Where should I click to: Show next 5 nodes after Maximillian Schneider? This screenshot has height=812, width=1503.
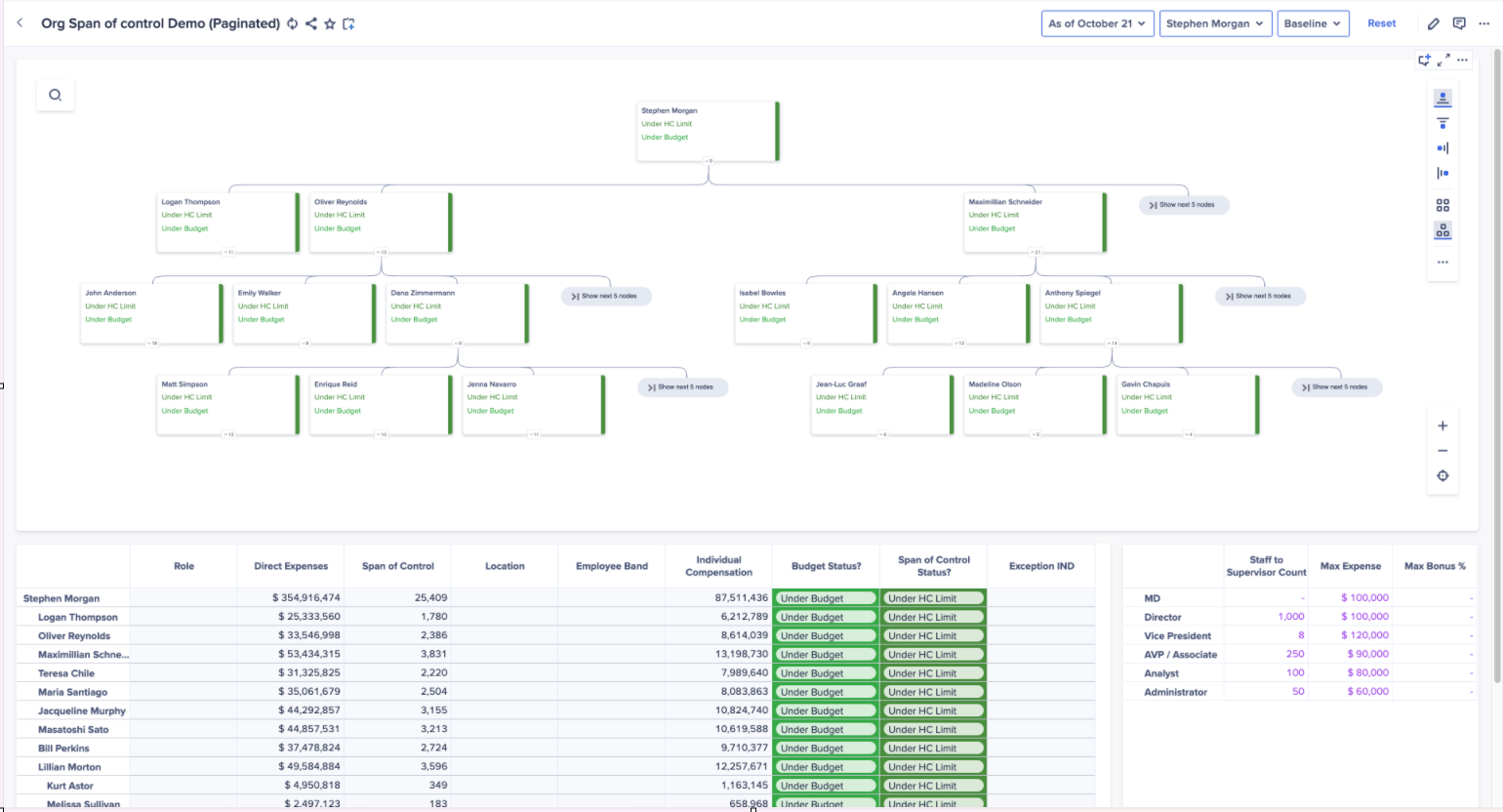[x=1183, y=205]
